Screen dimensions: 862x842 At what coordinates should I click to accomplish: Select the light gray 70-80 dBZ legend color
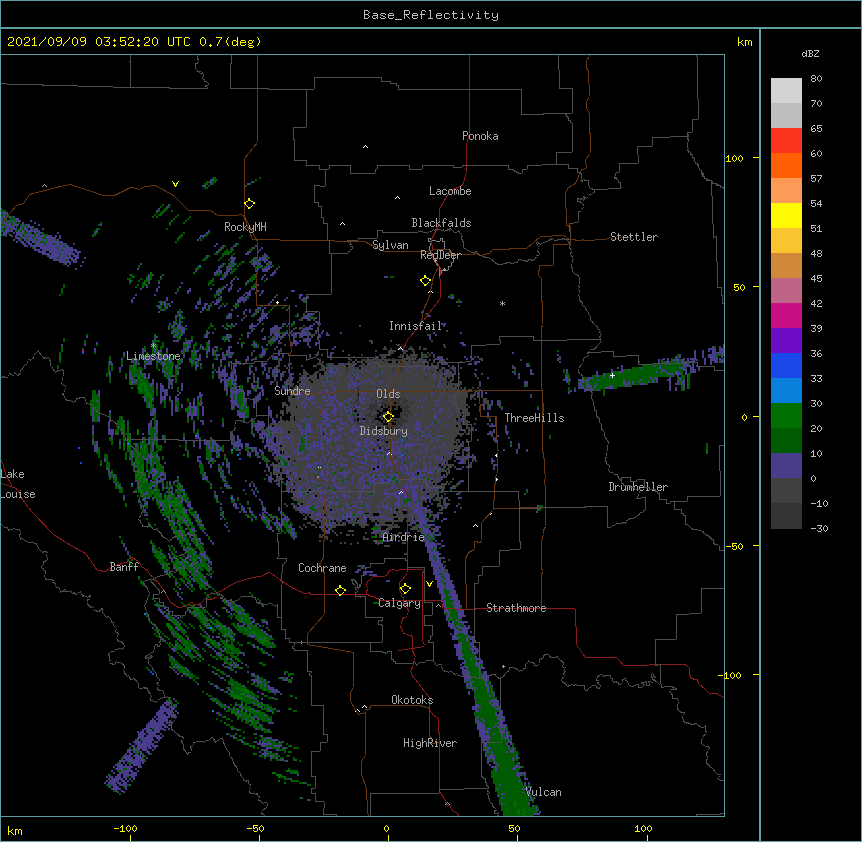(786, 91)
